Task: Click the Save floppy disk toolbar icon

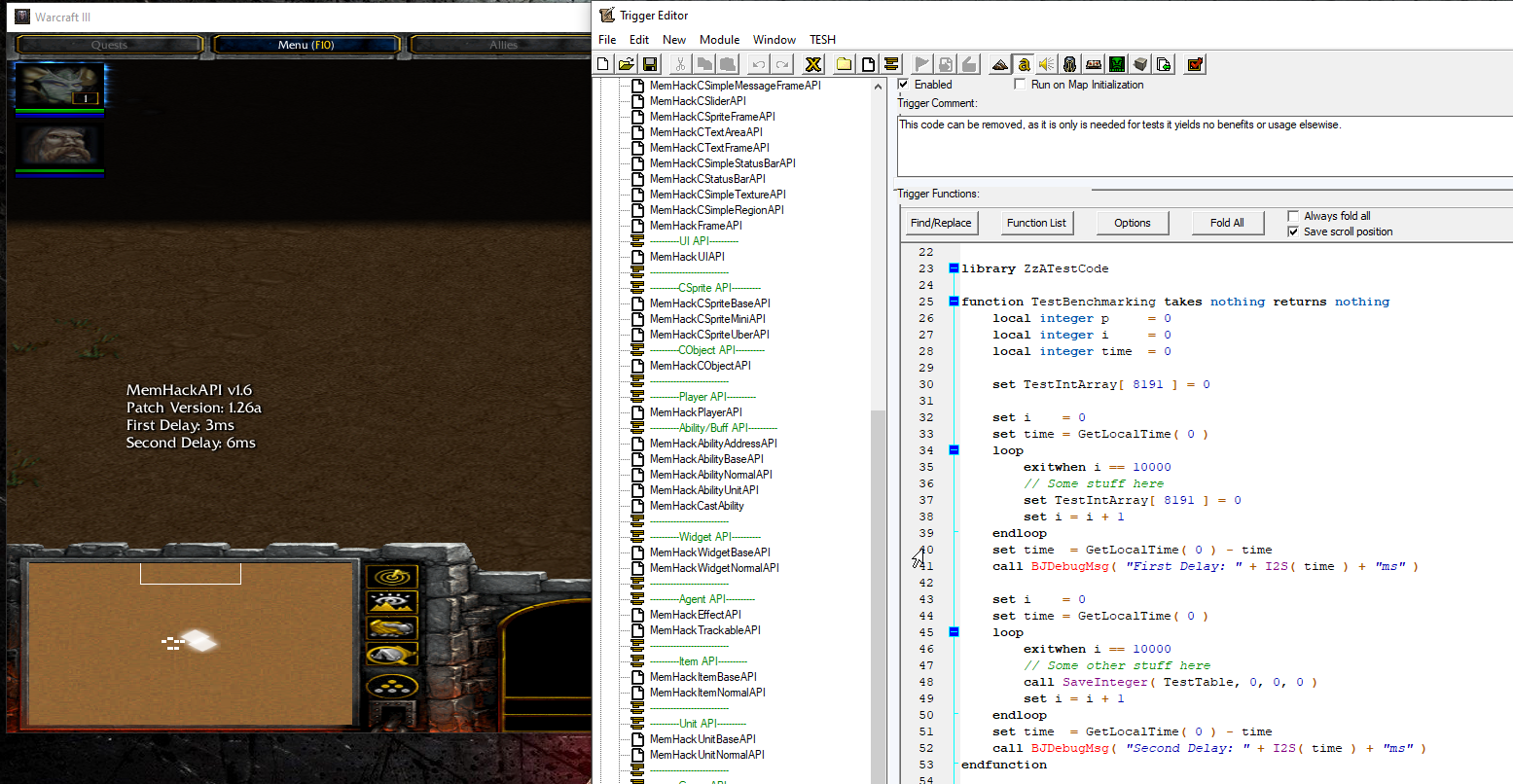Action: point(650,64)
